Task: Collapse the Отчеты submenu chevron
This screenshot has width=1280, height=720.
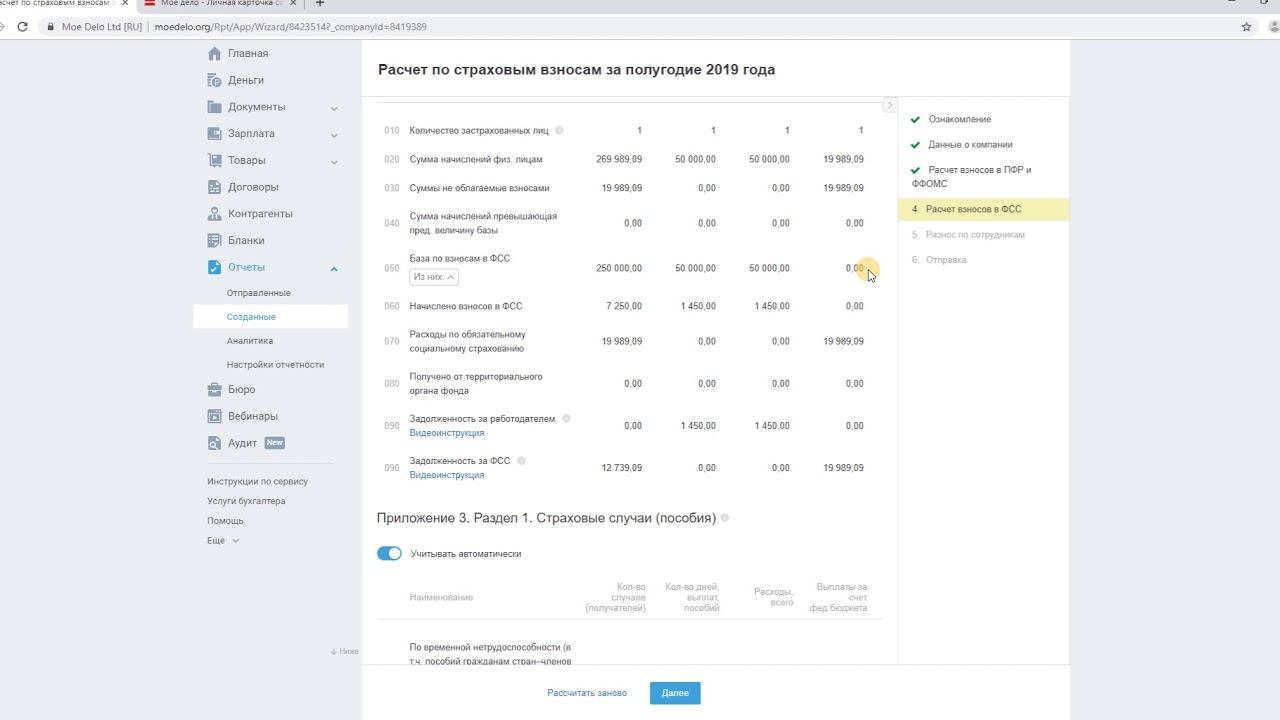Action: pos(334,268)
